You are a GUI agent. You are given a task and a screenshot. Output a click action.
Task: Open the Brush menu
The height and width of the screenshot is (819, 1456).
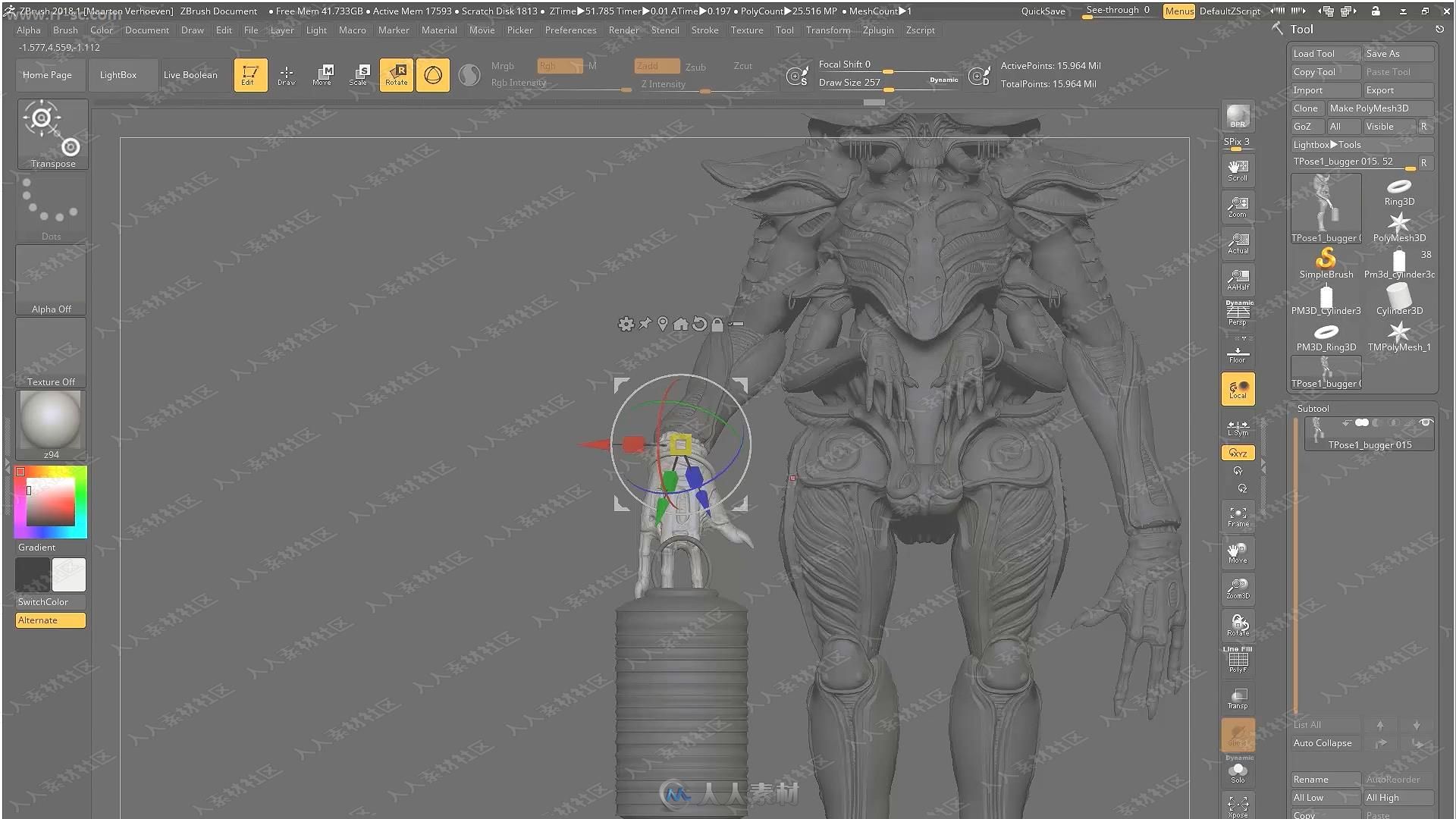coord(65,30)
